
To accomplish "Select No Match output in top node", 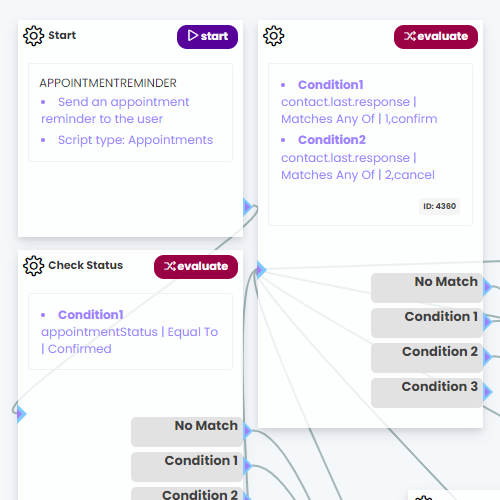I will [x=427, y=288].
